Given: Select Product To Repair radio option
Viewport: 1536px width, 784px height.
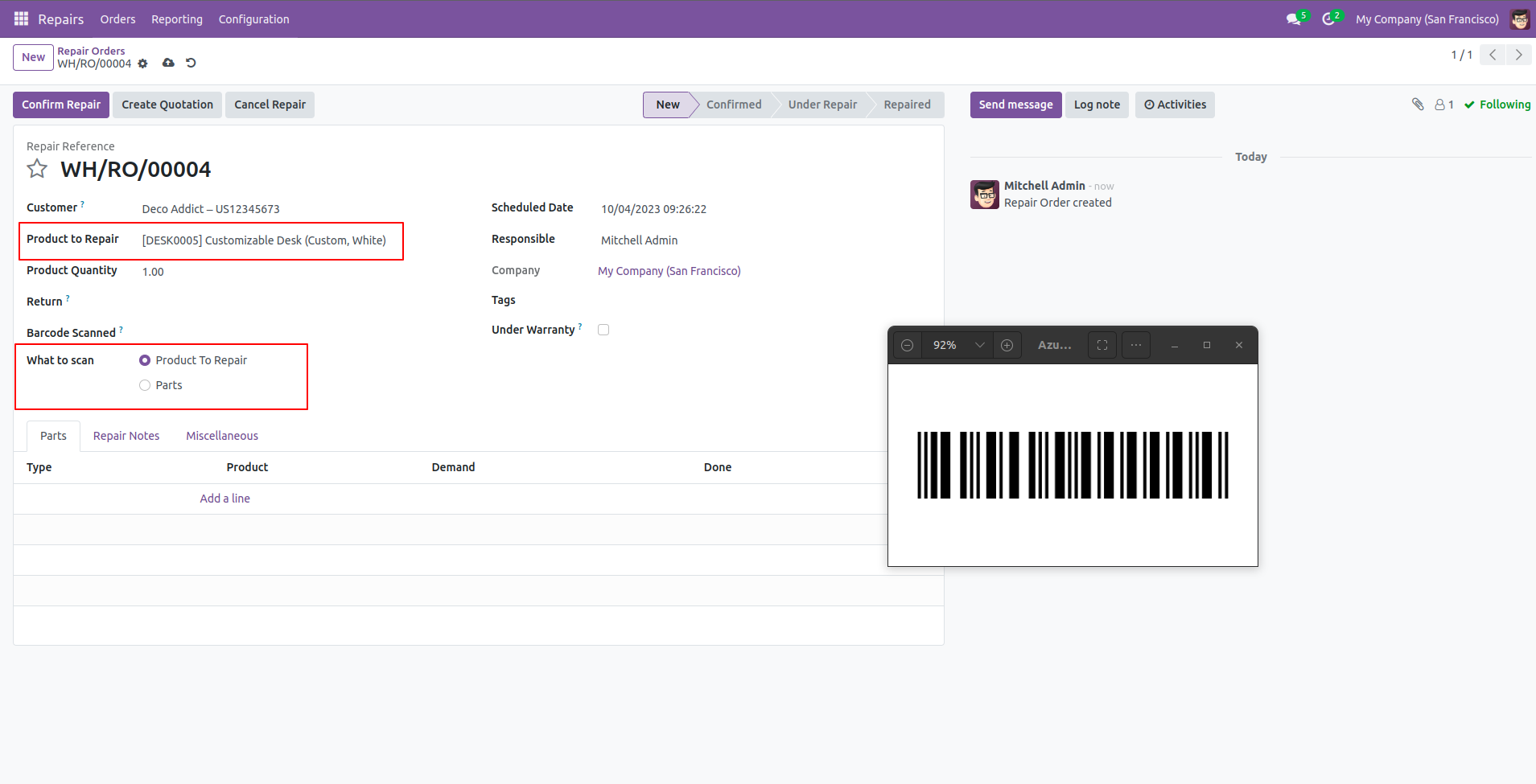Looking at the screenshot, I should point(145,360).
